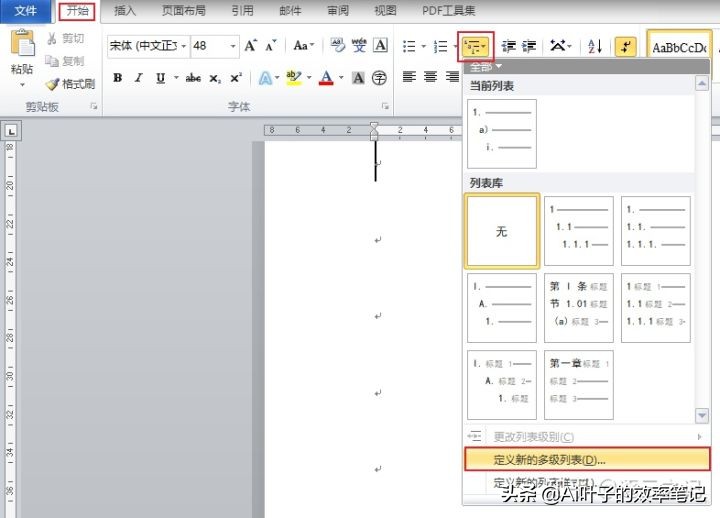Toggle Superscript formatting
The height and width of the screenshot is (518, 720).
coord(236,78)
